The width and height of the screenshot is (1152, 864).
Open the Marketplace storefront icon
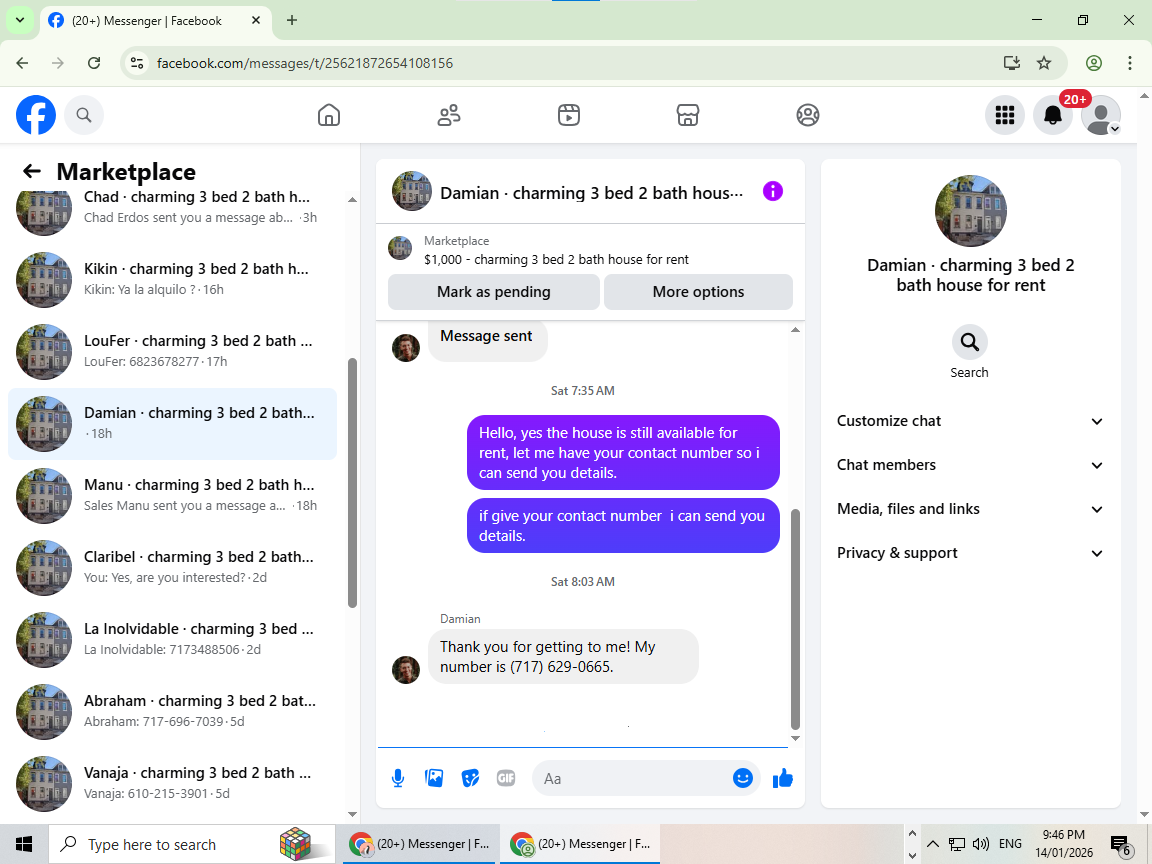click(688, 115)
